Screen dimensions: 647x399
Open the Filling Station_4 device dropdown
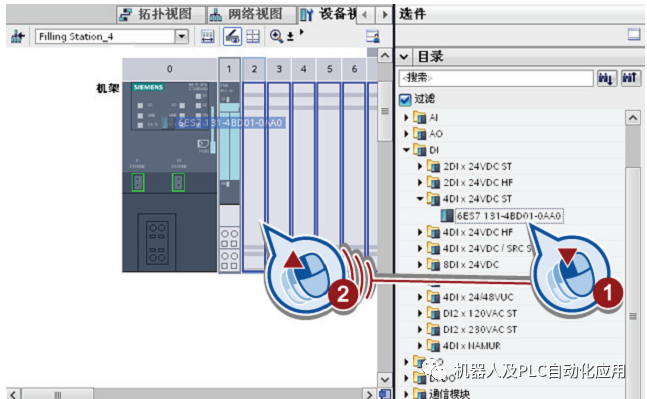click(181, 36)
